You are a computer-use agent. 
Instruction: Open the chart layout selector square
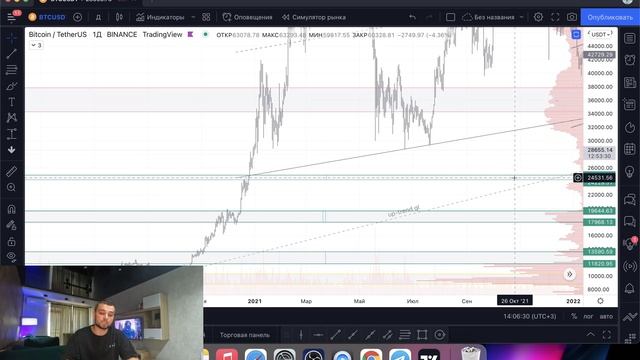pos(450,17)
